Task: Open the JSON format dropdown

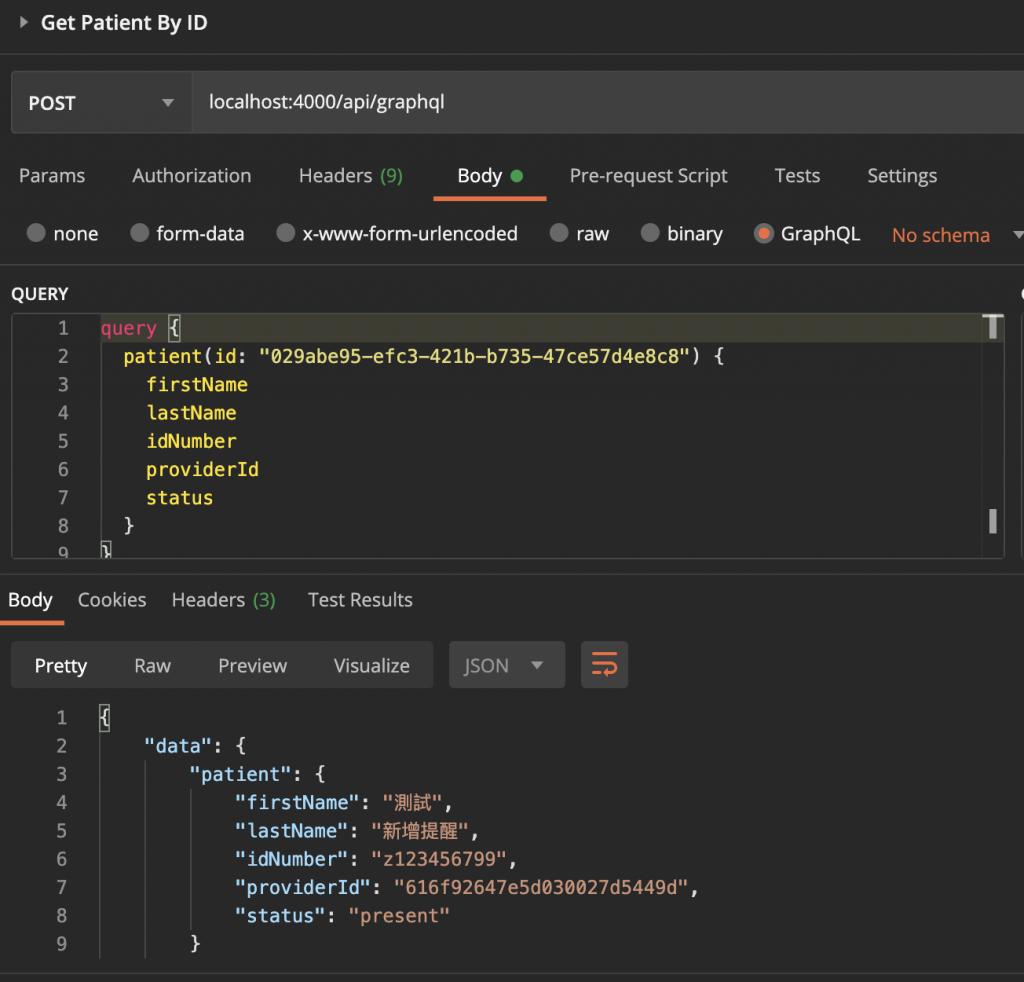Action: (507, 665)
